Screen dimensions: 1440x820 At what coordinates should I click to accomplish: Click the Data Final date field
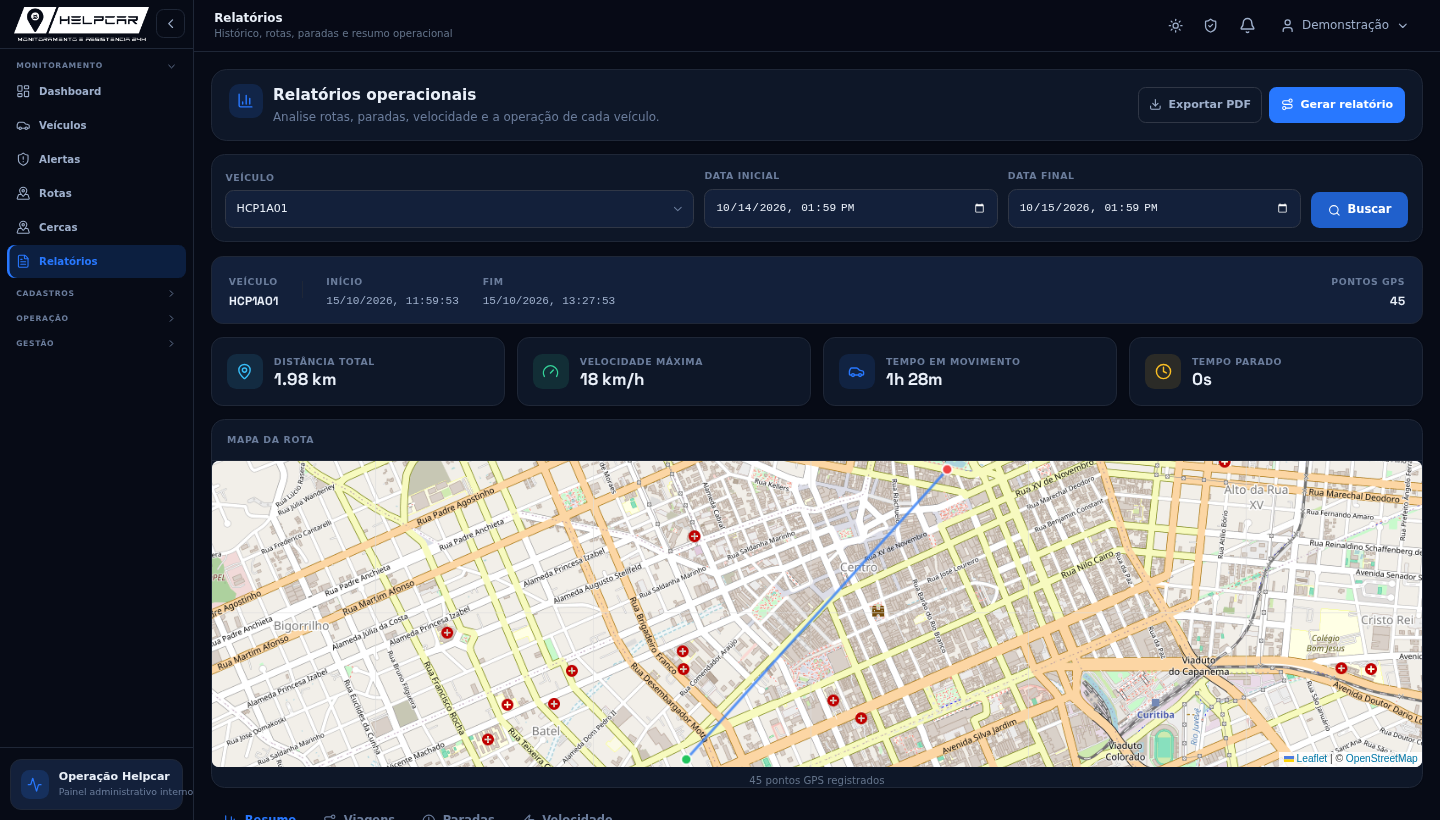(1154, 208)
